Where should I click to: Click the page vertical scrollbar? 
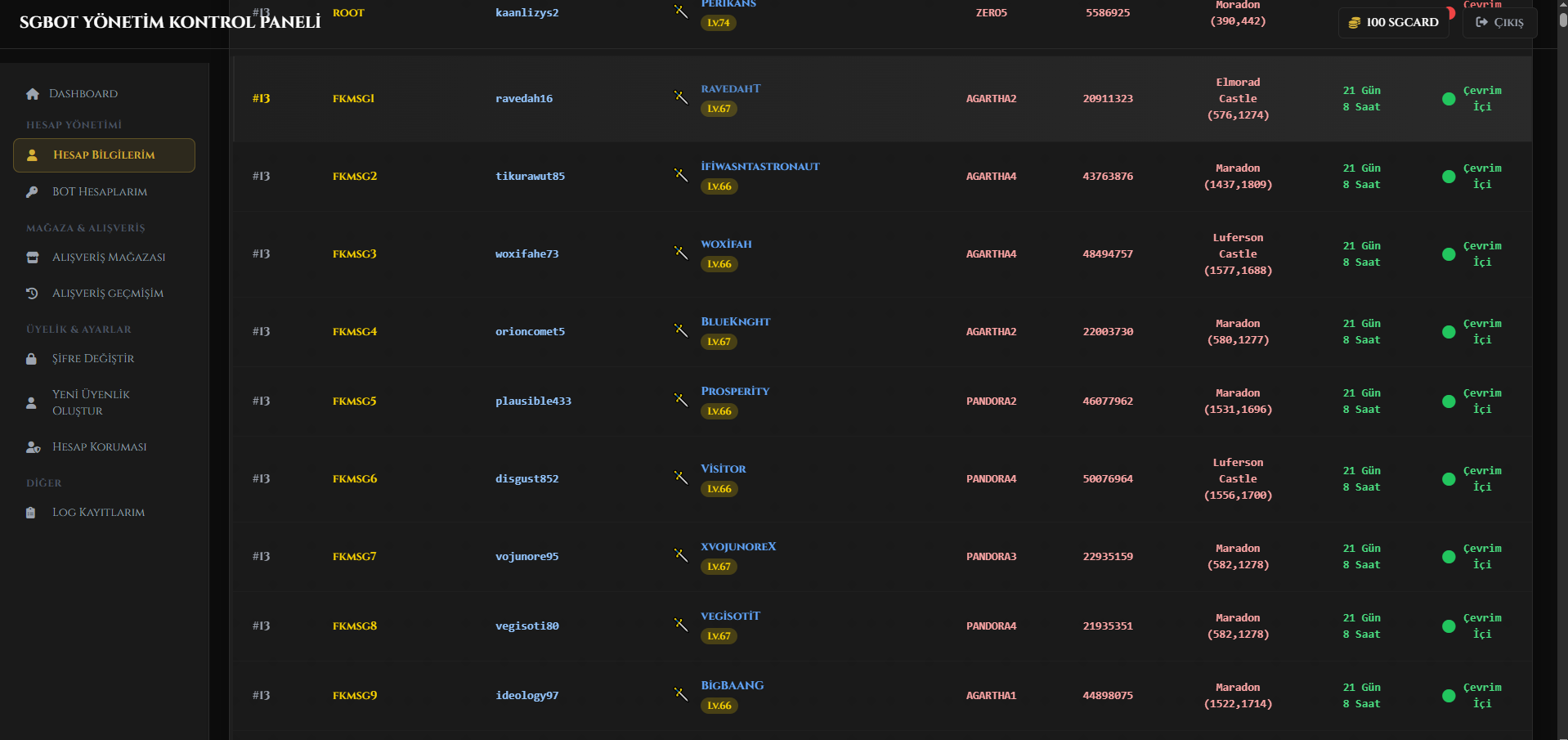click(x=1562, y=370)
